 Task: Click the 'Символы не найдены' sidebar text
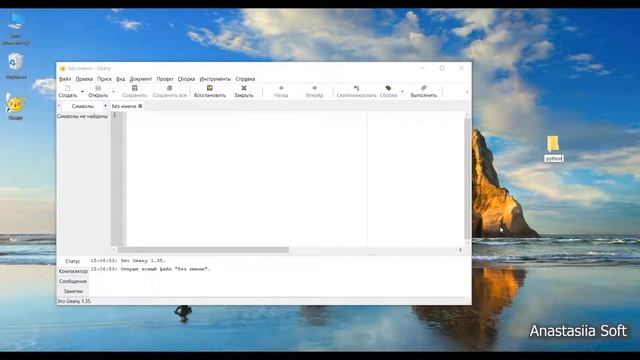[82, 116]
